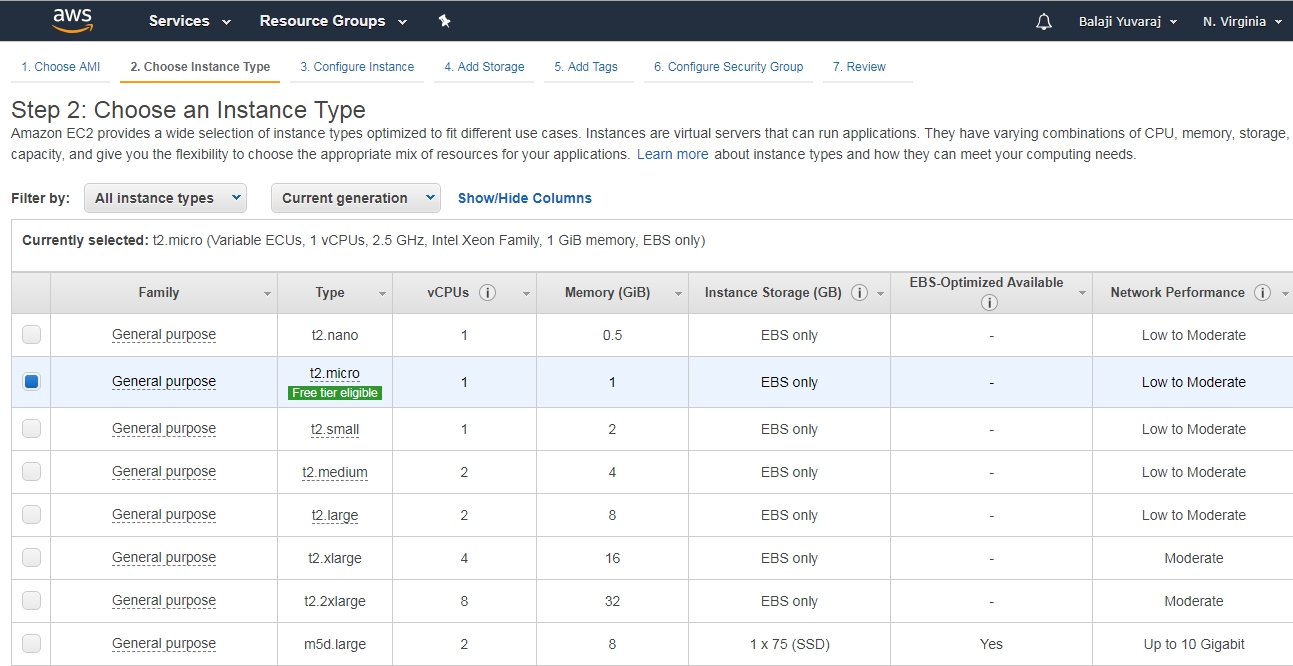Image resolution: width=1293 pixels, height=666 pixels.
Task: Click info icon under EBS-Optimized Available
Action: [x=990, y=302]
